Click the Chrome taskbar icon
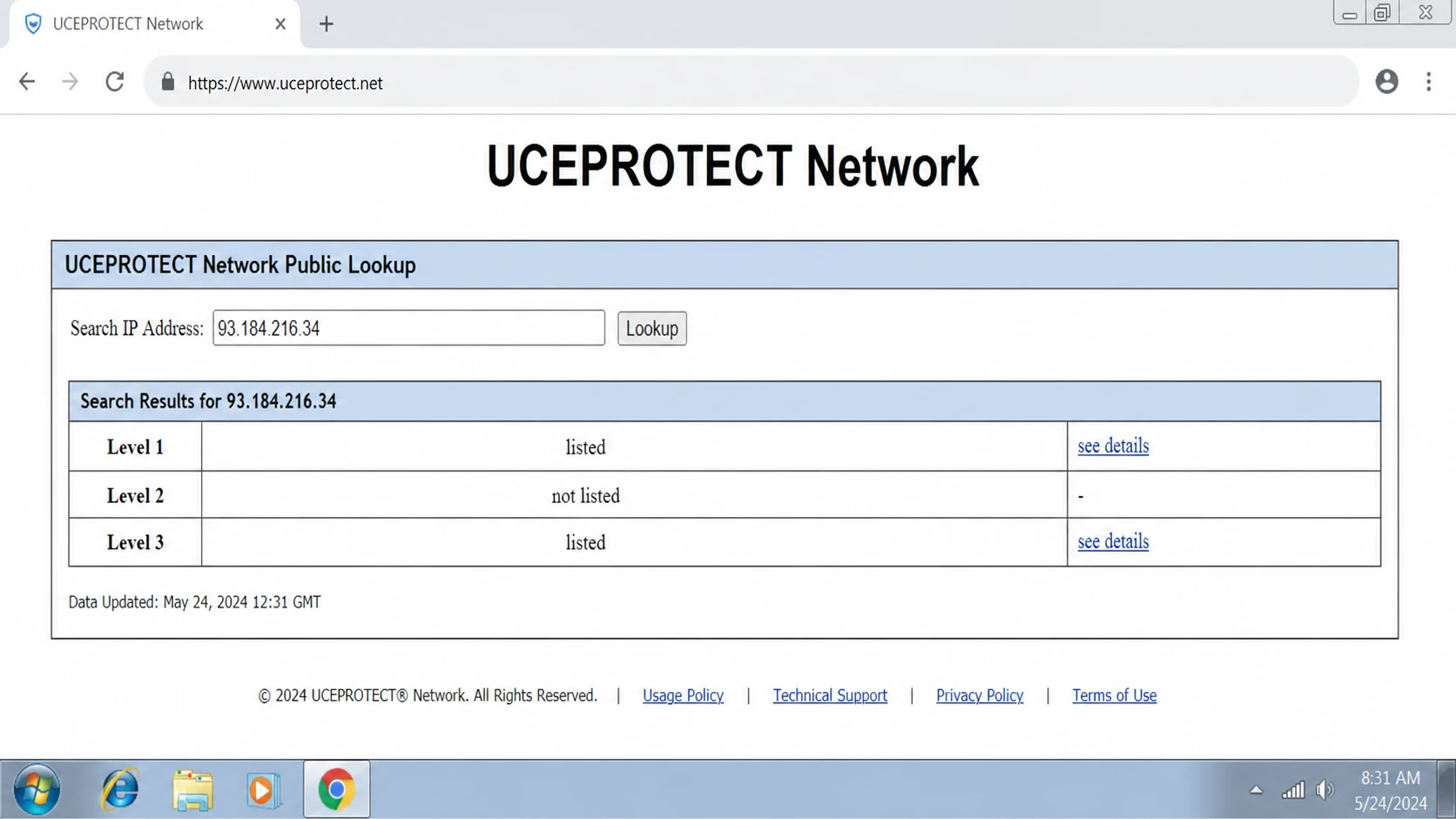This screenshot has width=1456, height=819. tap(336, 789)
